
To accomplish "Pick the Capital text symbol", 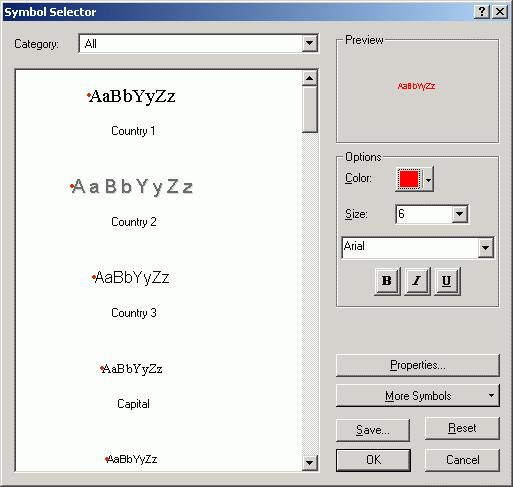I will pyautogui.click(x=133, y=385).
